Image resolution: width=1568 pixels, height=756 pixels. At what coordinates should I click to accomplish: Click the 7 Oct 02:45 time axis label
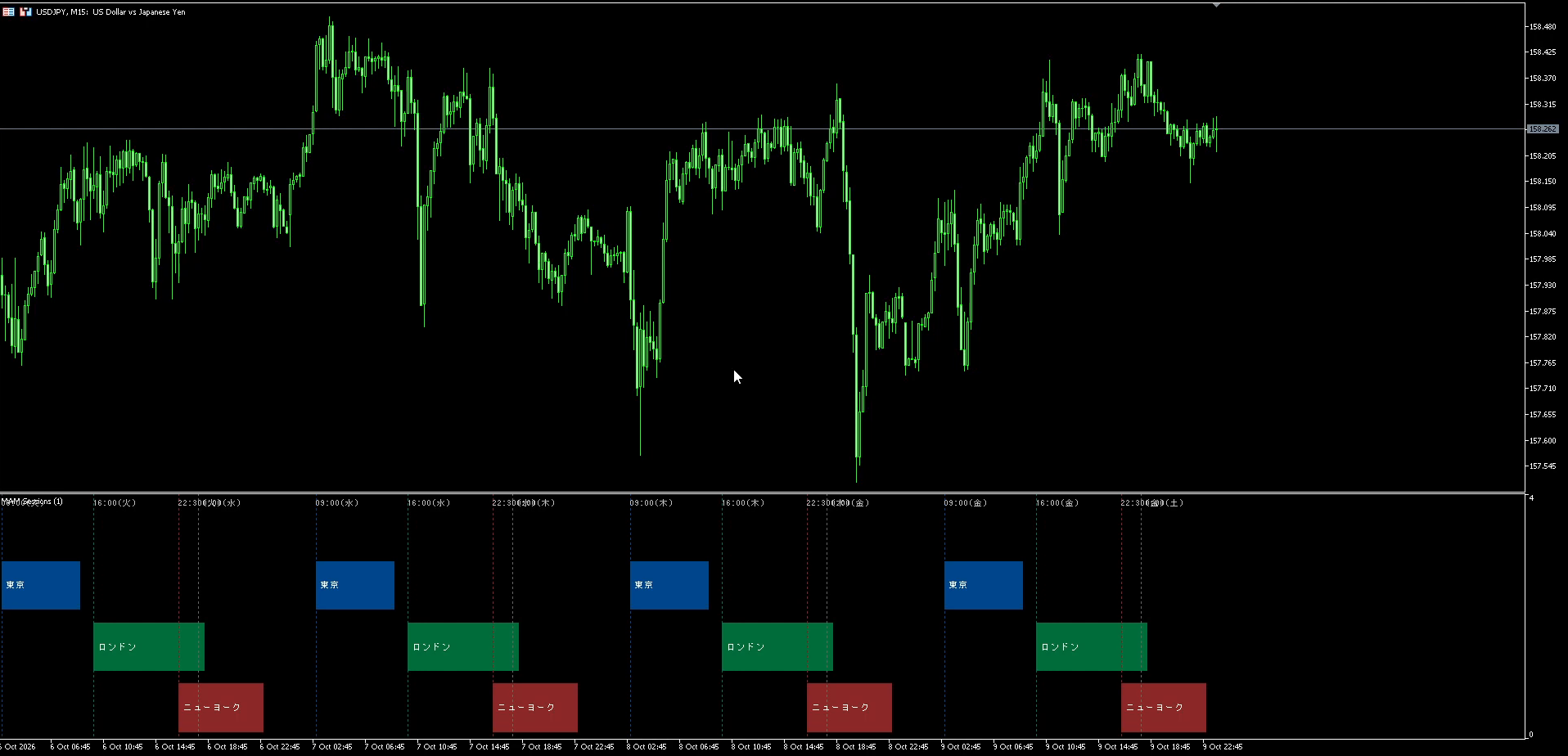click(x=332, y=747)
